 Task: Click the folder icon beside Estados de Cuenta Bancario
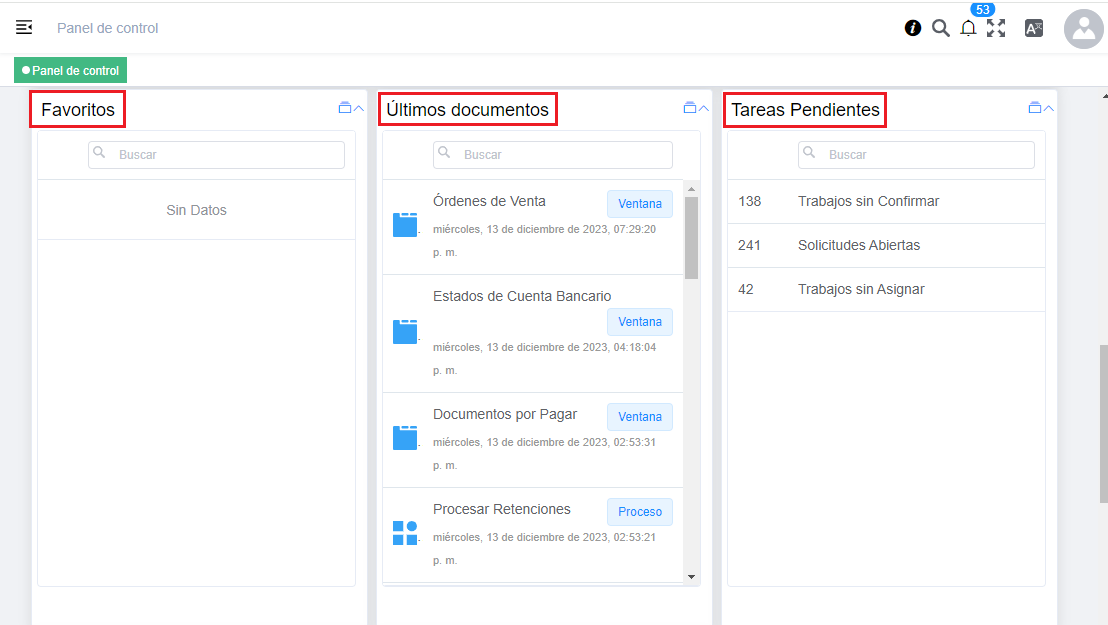pyautogui.click(x=405, y=332)
